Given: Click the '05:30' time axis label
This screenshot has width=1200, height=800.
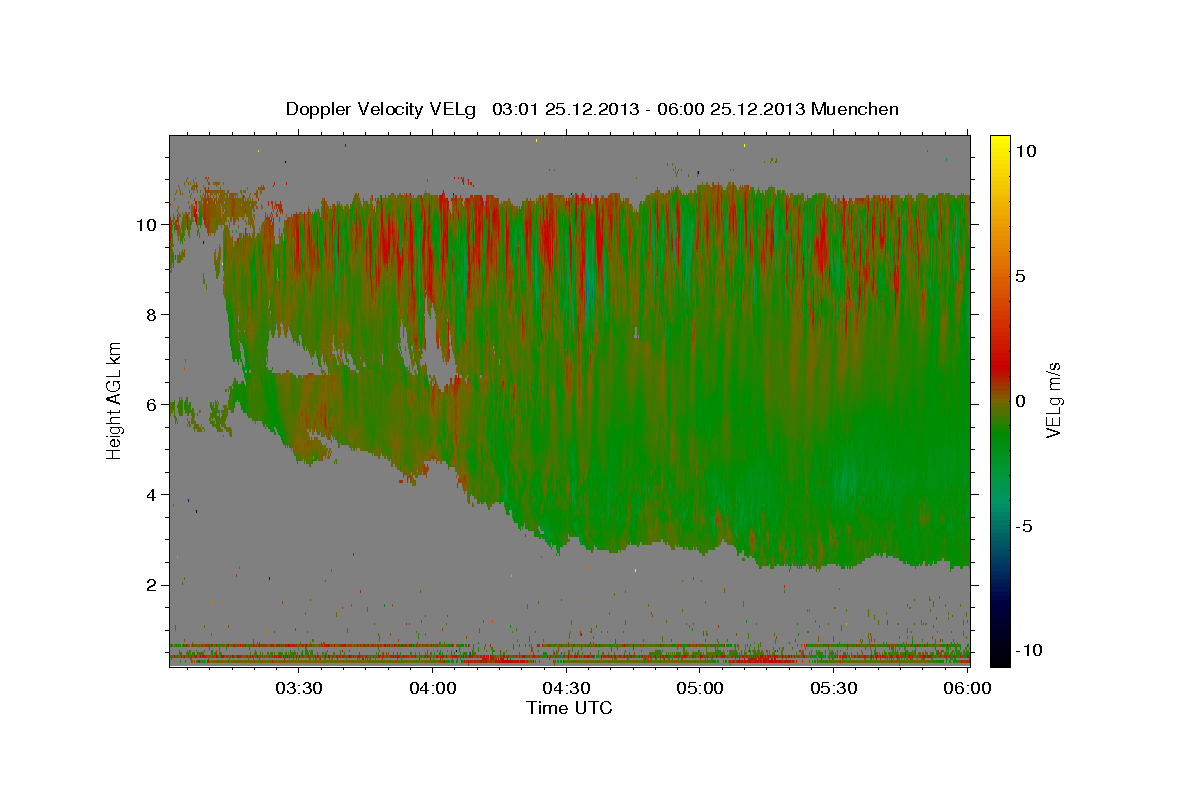Looking at the screenshot, I should (834, 688).
